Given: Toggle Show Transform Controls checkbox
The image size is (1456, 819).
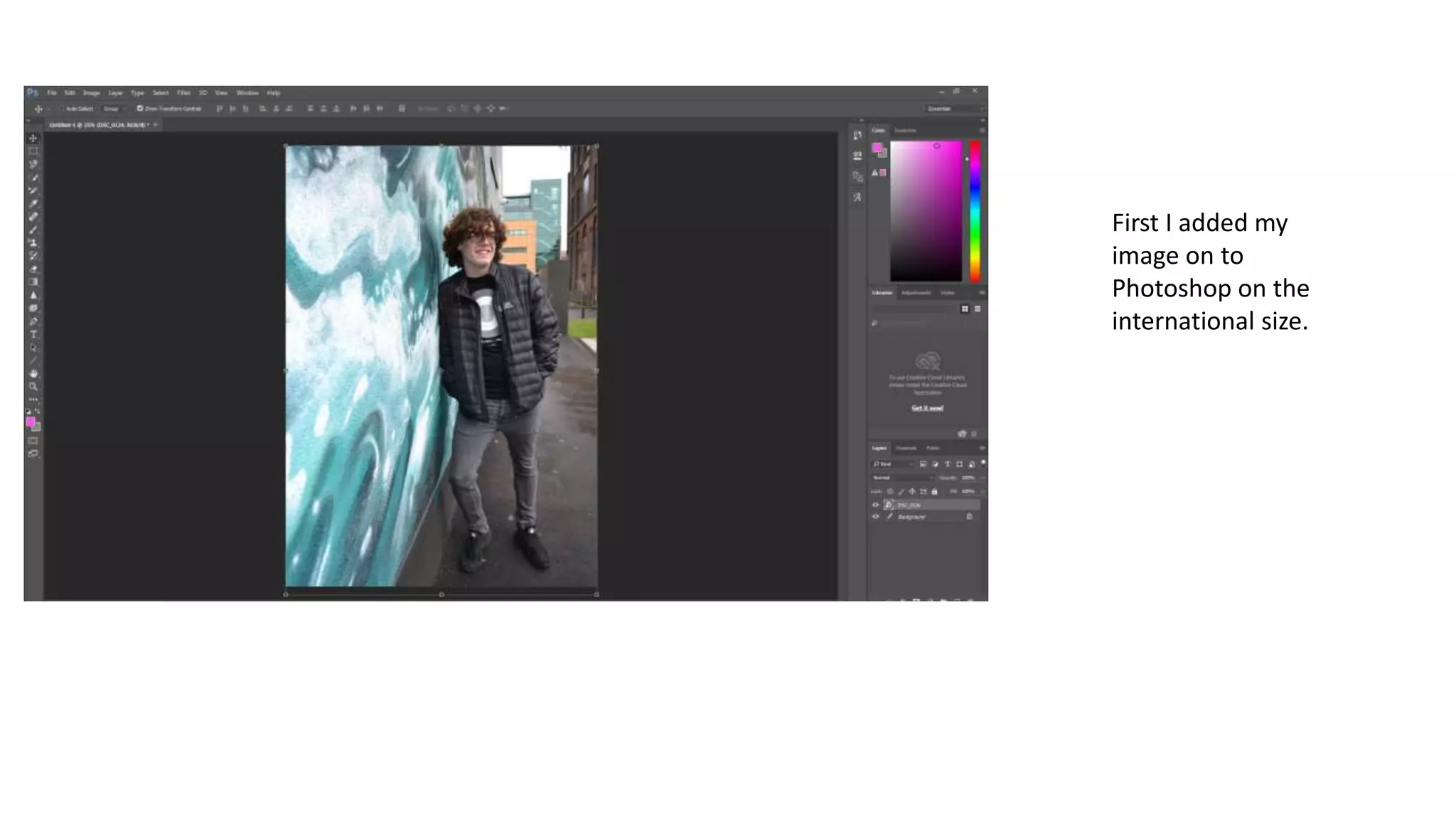Looking at the screenshot, I should click(x=140, y=109).
